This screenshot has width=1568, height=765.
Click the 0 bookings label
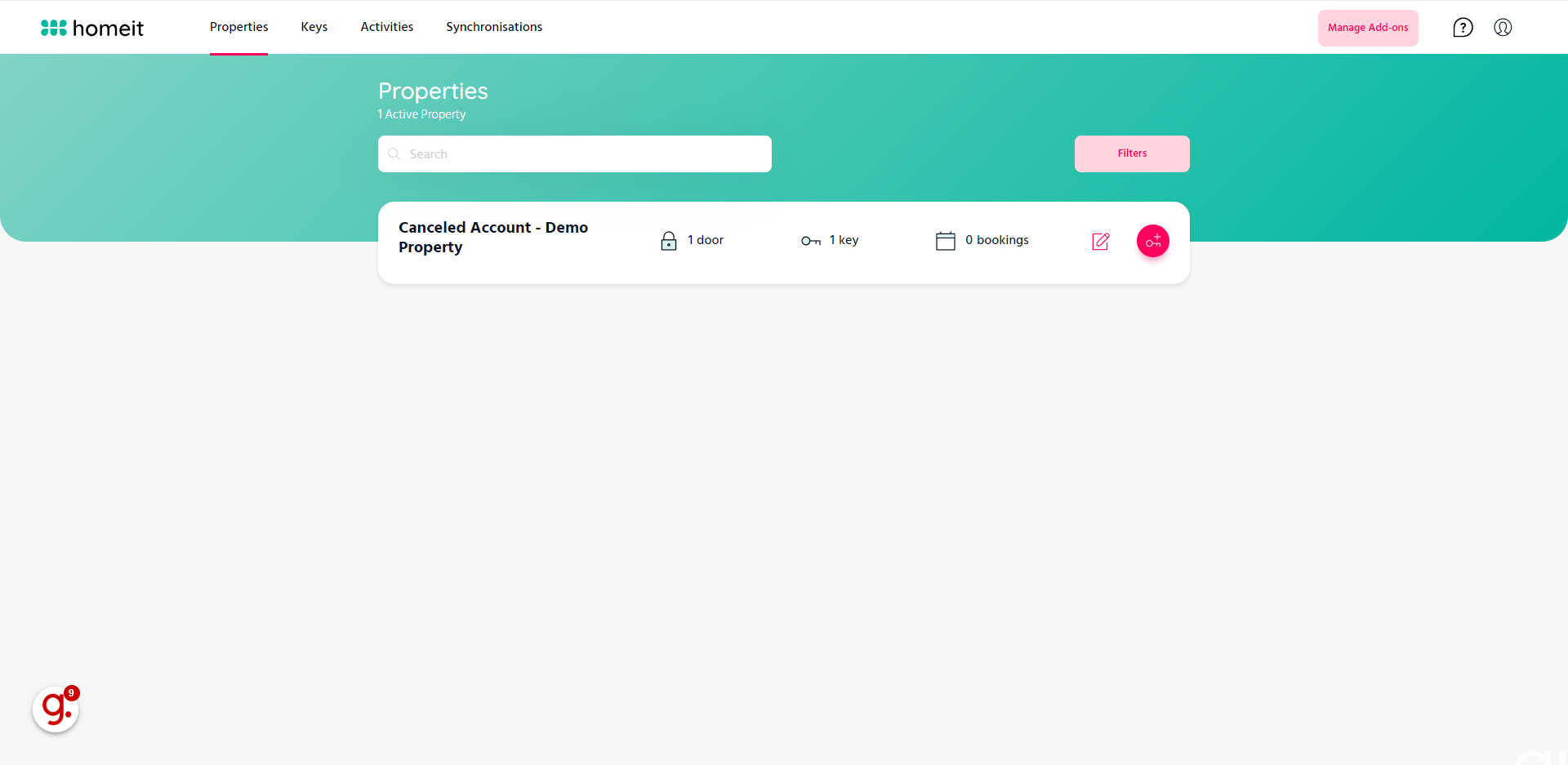(x=996, y=240)
